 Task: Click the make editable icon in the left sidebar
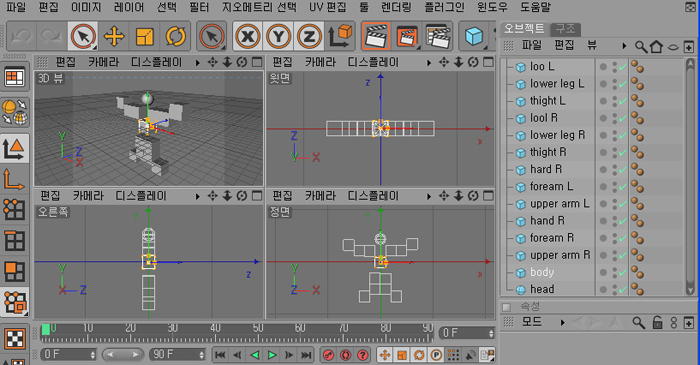point(15,111)
